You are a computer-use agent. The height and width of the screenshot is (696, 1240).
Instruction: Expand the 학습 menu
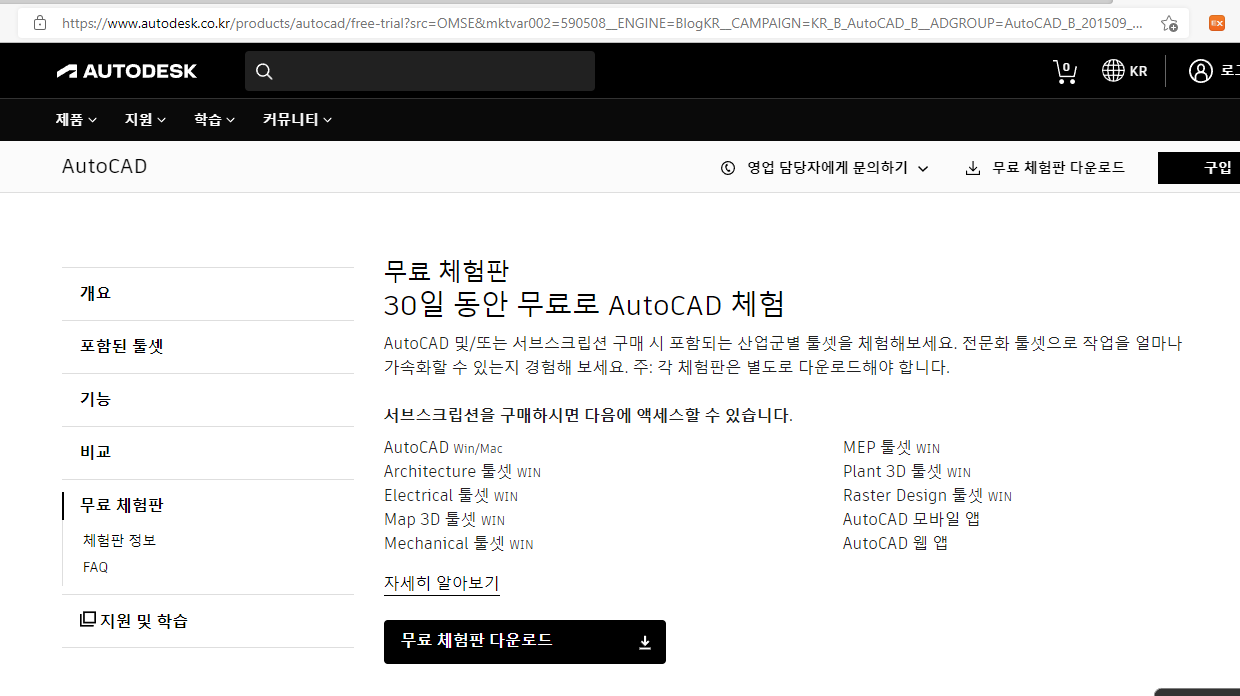(x=215, y=120)
